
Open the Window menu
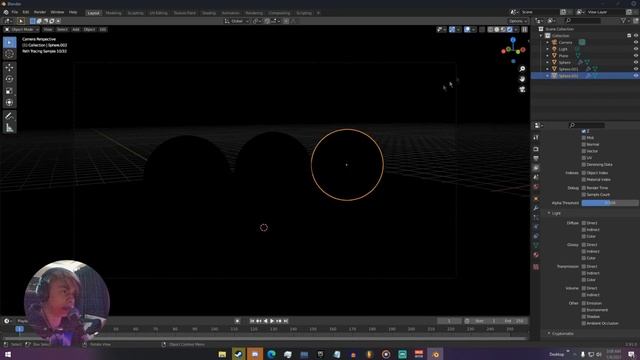pos(57,12)
